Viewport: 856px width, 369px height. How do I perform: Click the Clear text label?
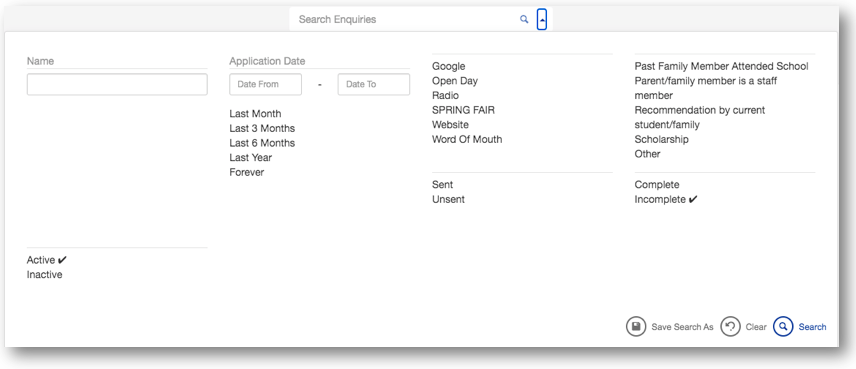(756, 327)
